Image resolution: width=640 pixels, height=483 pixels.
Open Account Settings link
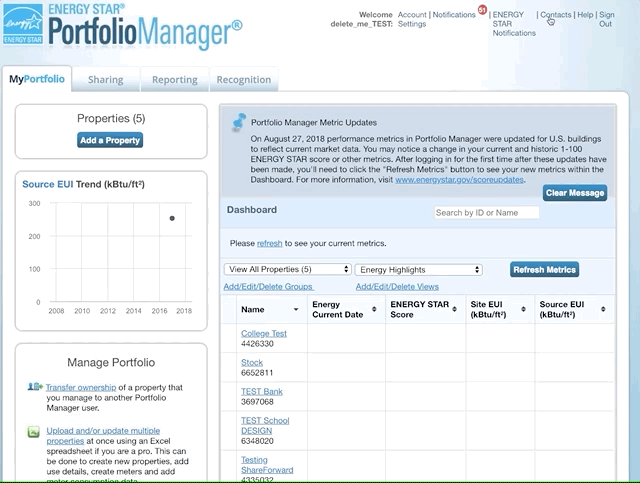coord(412,19)
